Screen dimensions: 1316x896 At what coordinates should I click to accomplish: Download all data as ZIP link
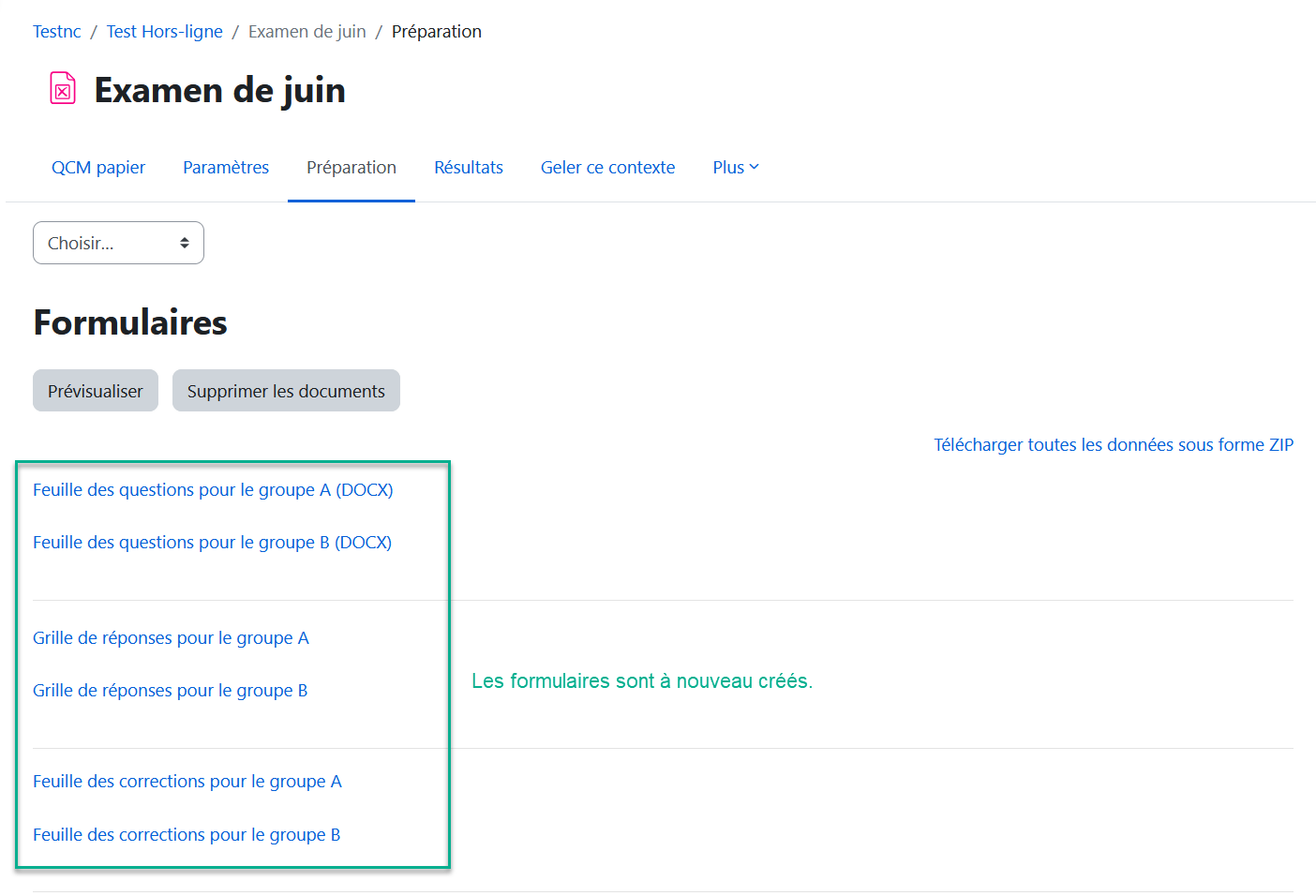tap(1113, 445)
